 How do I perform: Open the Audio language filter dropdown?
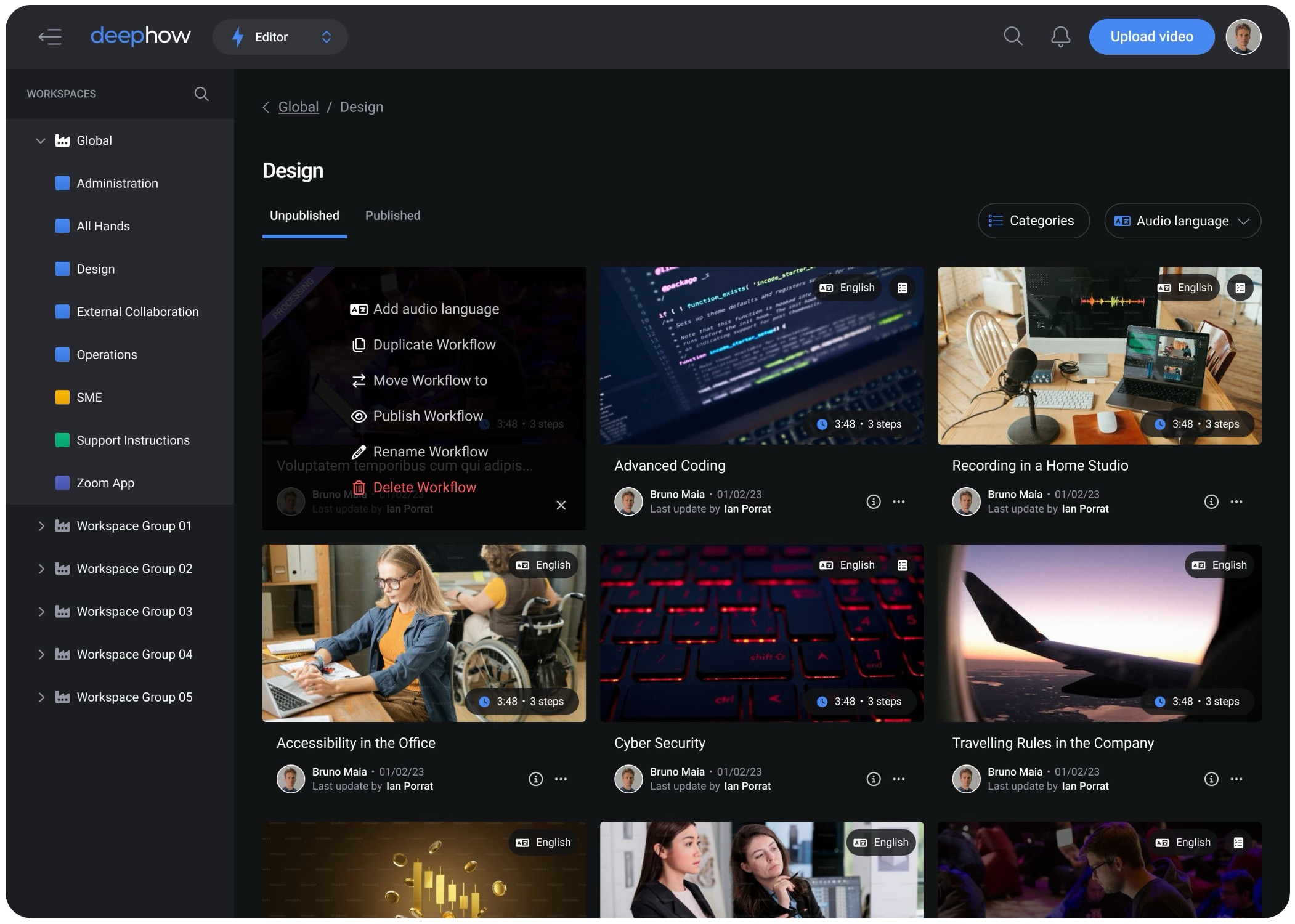(x=1182, y=221)
